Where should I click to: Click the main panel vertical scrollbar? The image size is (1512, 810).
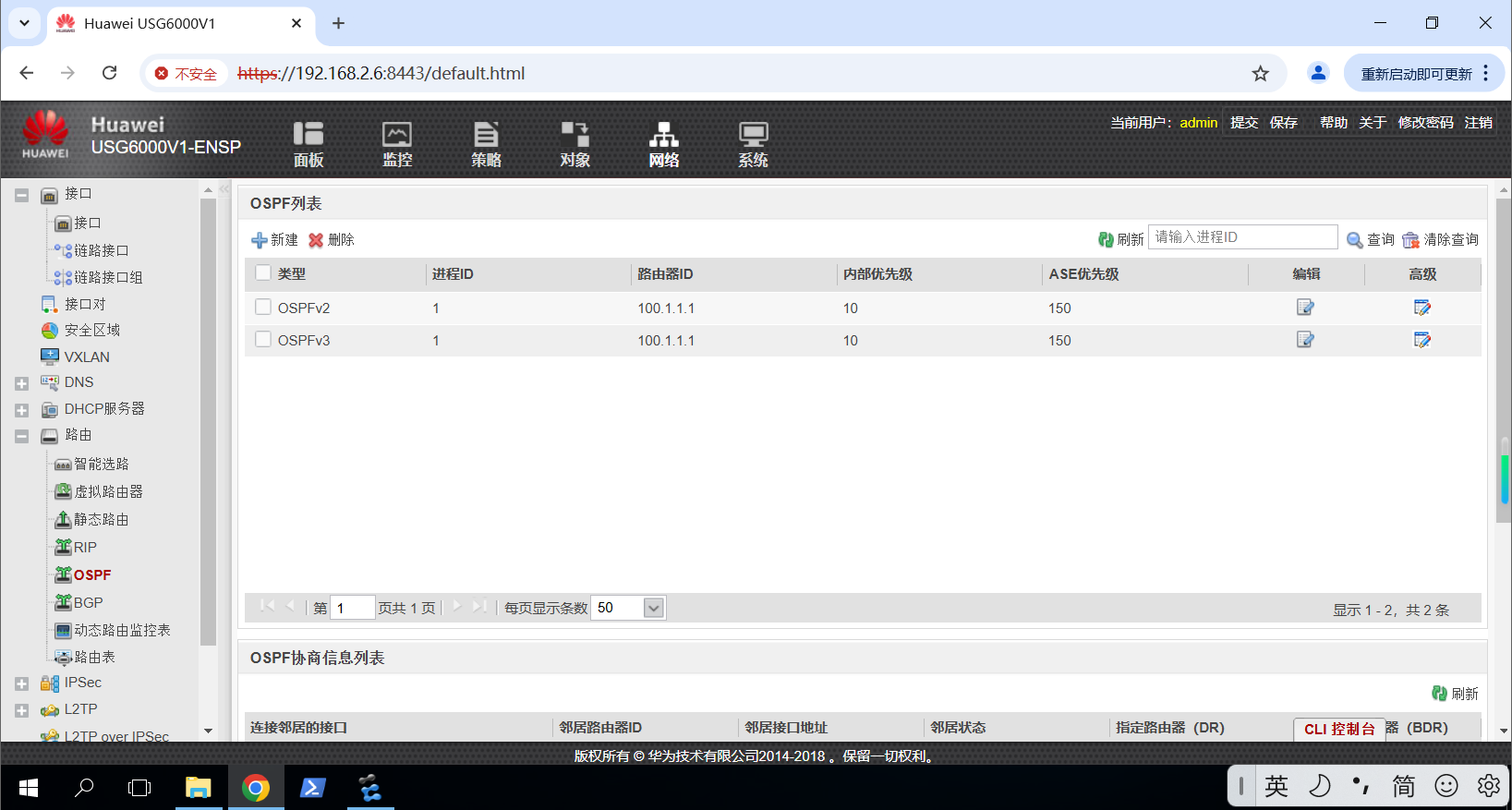1504,361
